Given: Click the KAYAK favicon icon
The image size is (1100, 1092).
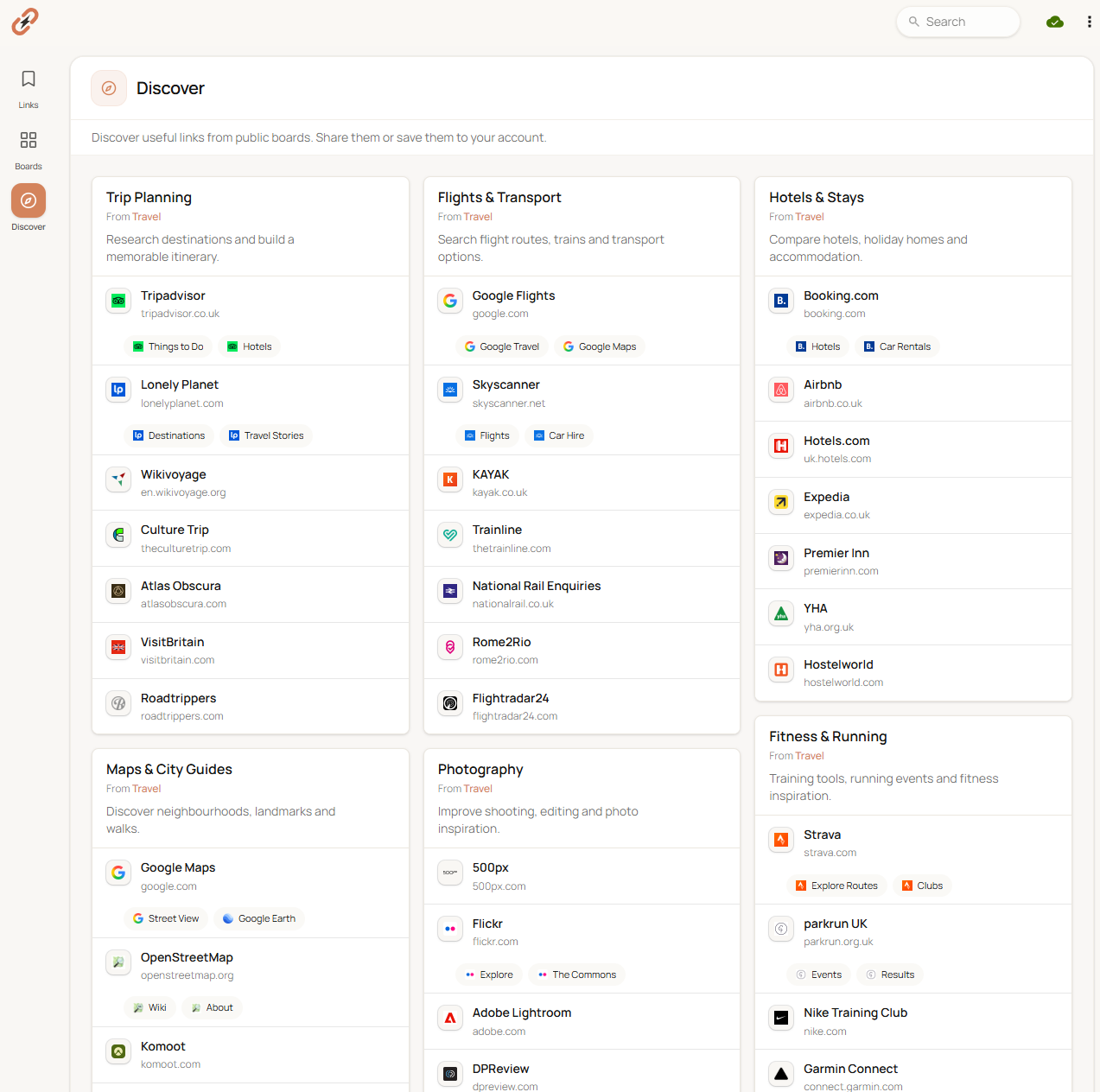Looking at the screenshot, I should coord(450,479).
